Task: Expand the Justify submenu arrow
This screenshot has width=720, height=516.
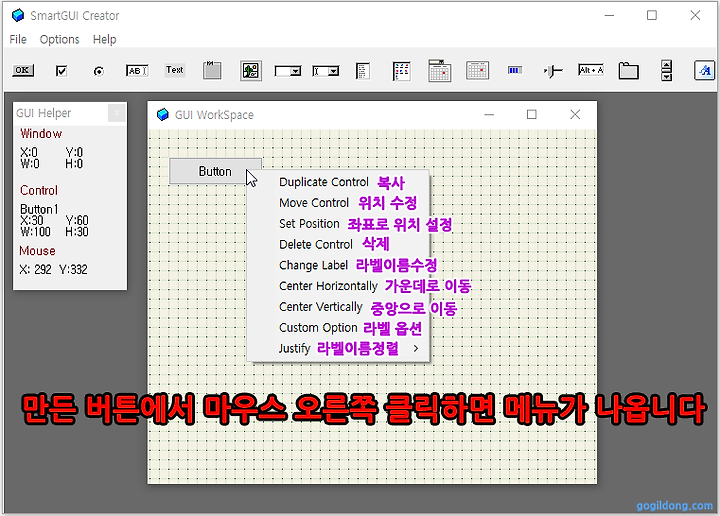Action: click(416, 349)
